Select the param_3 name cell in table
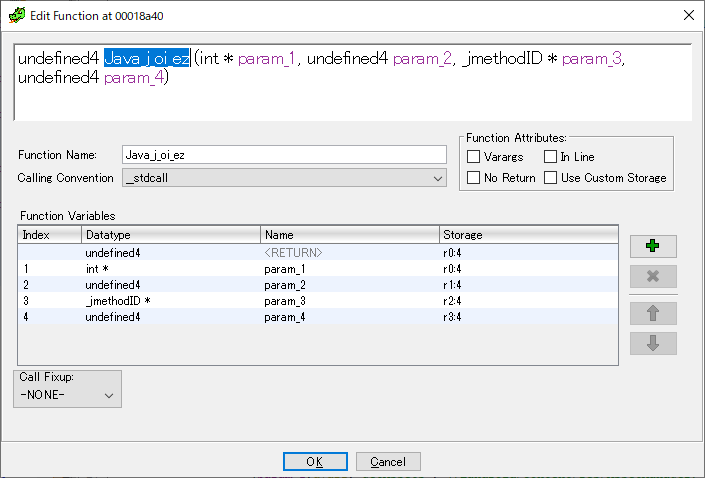 (x=350, y=301)
